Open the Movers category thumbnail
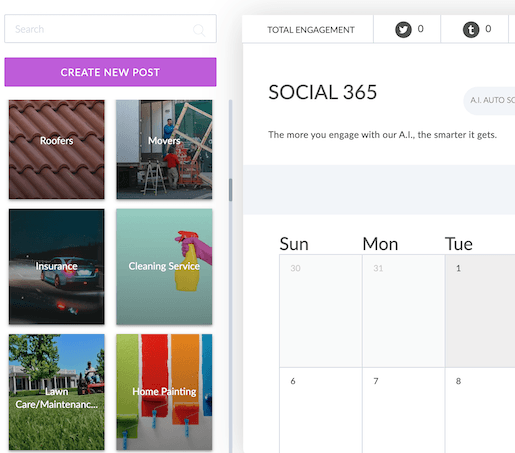This screenshot has width=515, height=453. (164, 149)
